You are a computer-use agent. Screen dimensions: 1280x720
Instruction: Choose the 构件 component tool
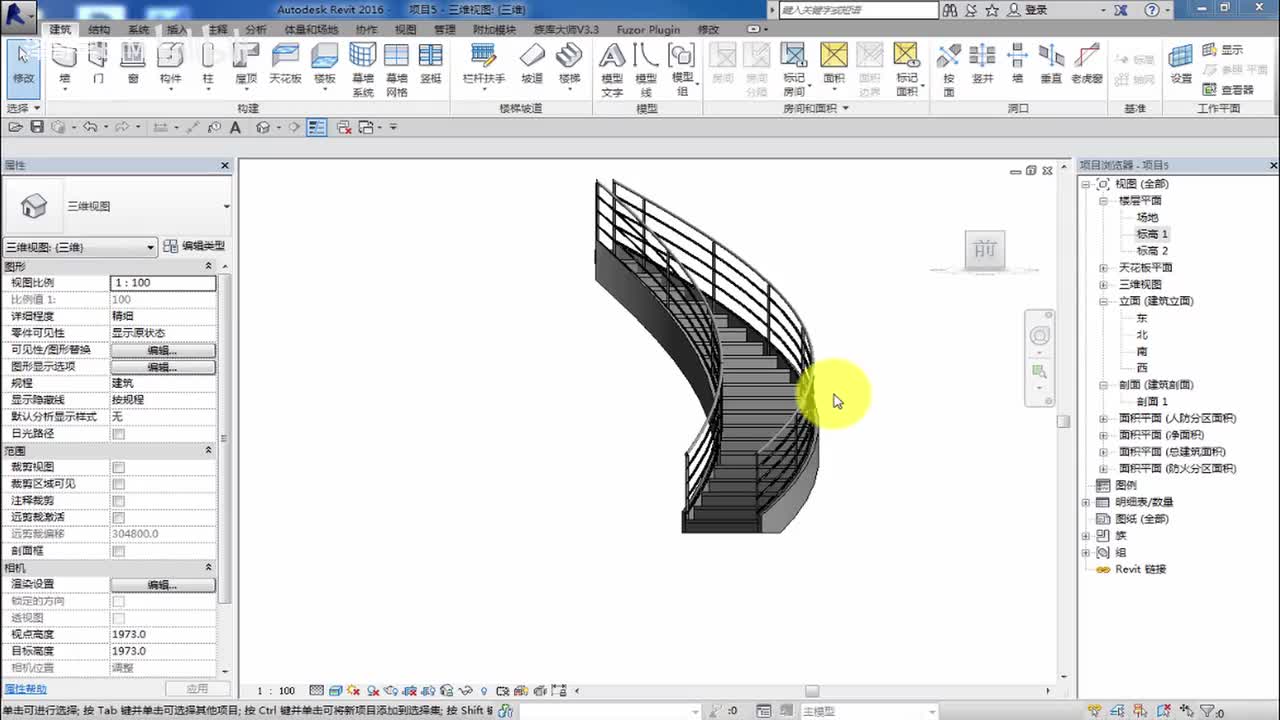(170, 64)
